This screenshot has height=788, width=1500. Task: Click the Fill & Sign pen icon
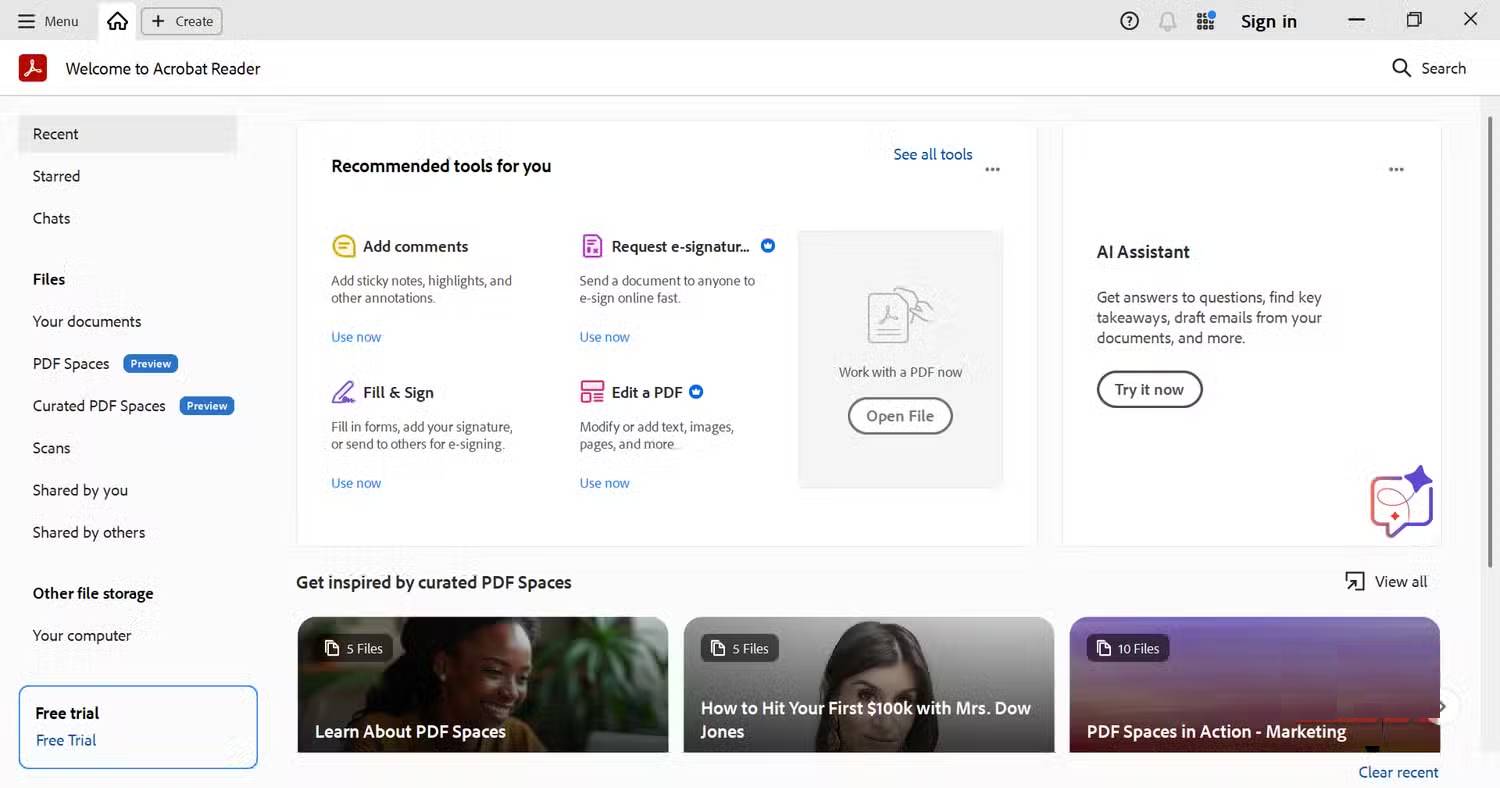(x=343, y=392)
